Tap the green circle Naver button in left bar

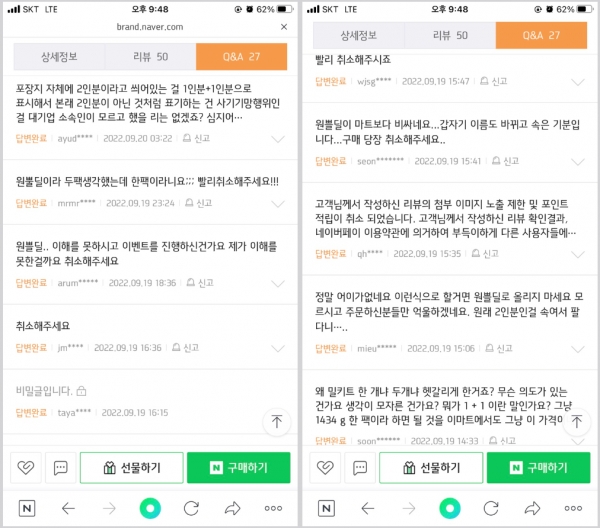[x=150, y=508]
